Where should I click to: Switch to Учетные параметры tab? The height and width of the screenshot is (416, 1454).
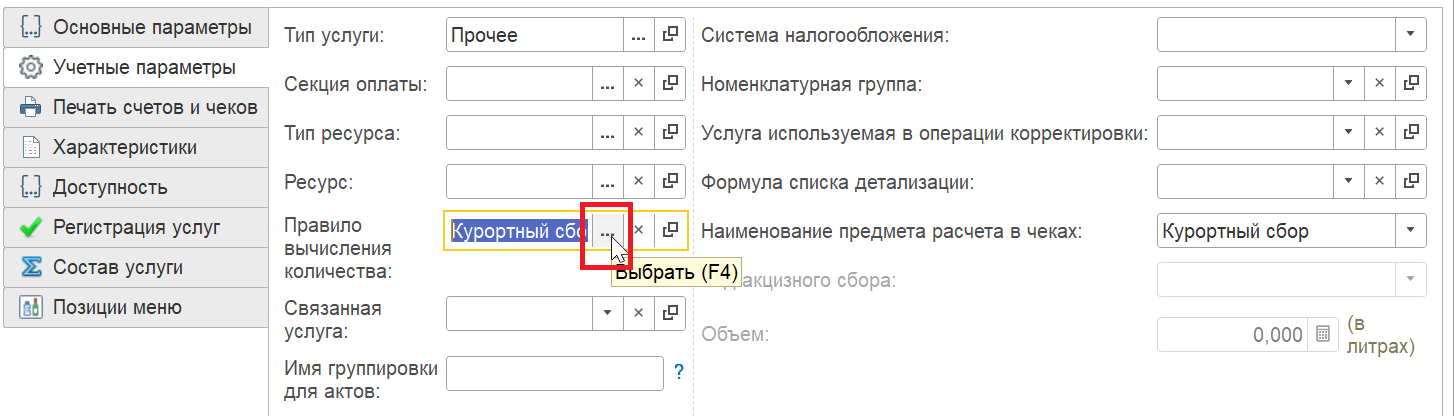136,68
